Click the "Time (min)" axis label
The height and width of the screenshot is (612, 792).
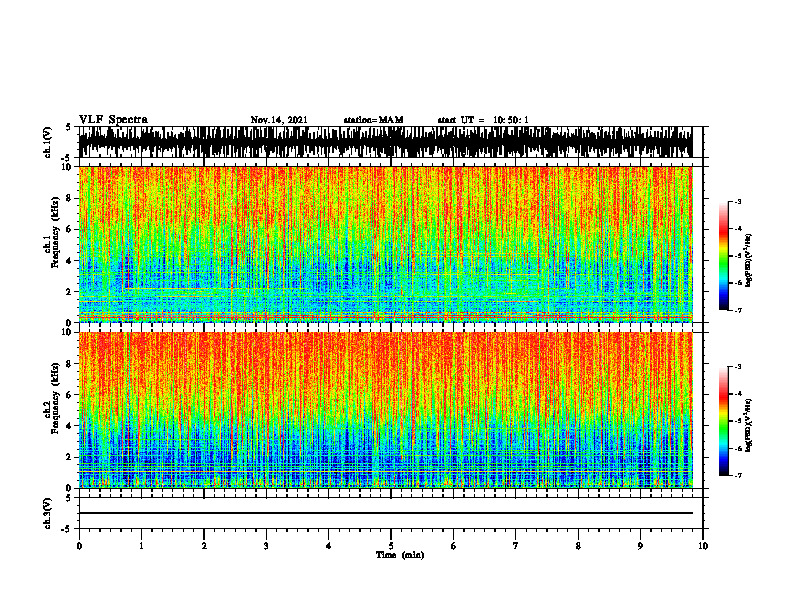click(x=400, y=555)
